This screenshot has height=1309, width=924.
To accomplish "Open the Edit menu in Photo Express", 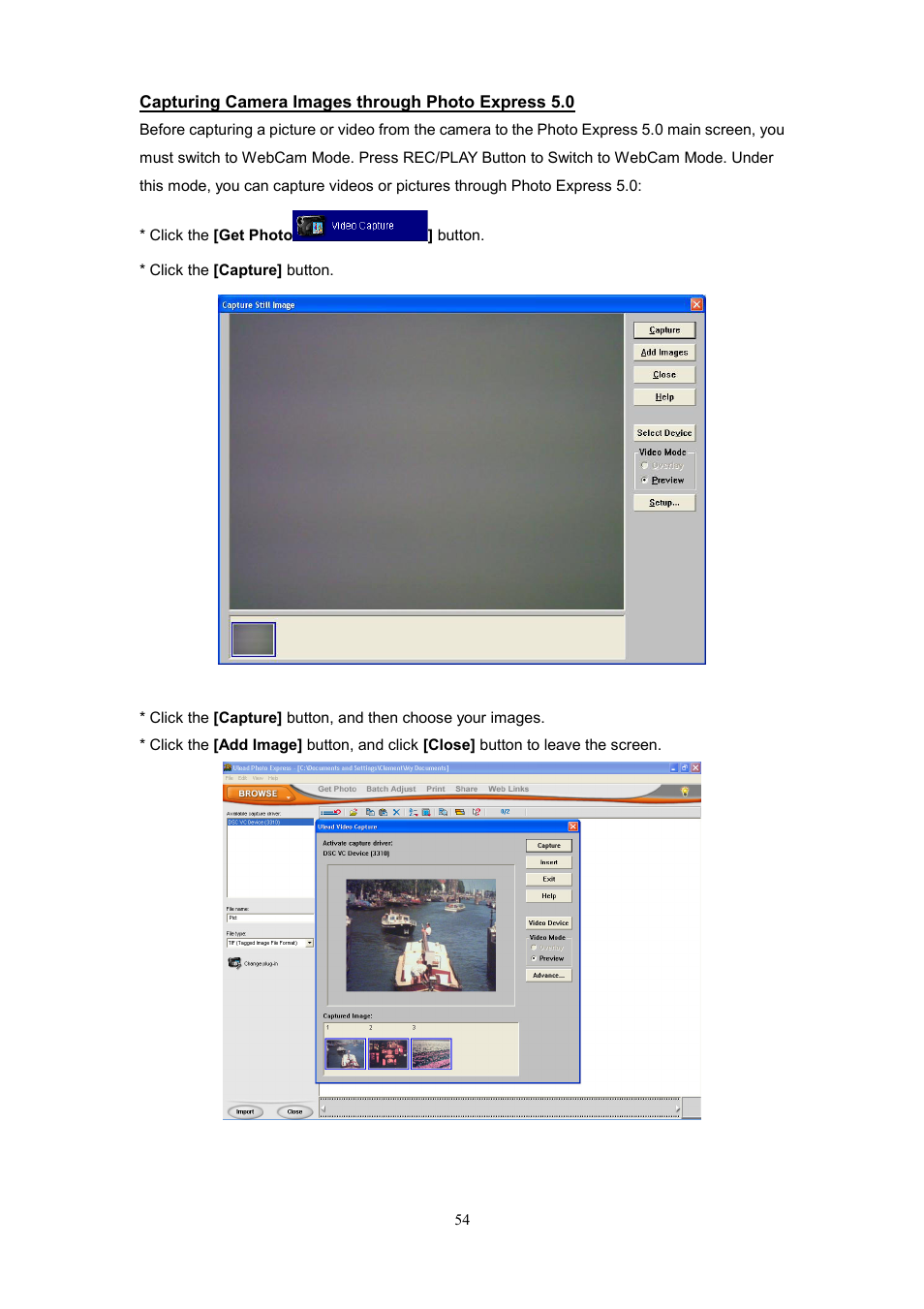I will pos(242,778).
